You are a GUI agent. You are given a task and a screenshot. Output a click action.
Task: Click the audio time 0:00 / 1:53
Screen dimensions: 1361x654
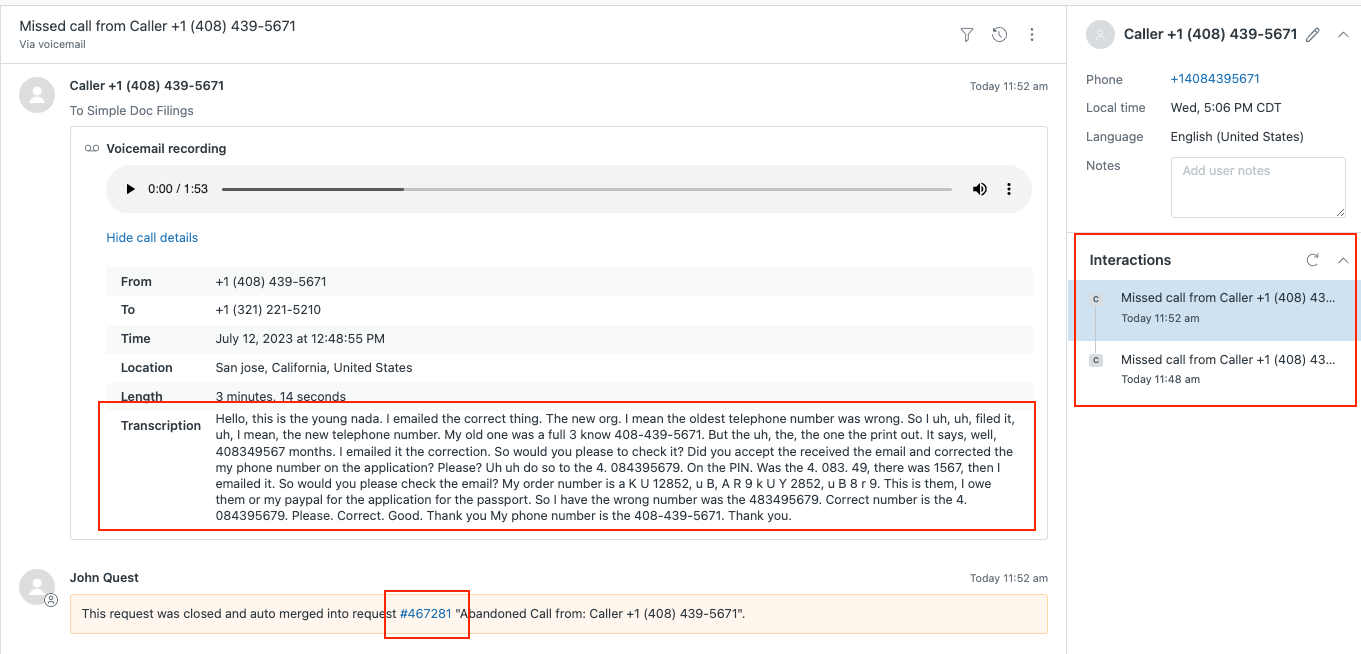pos(178,189)
